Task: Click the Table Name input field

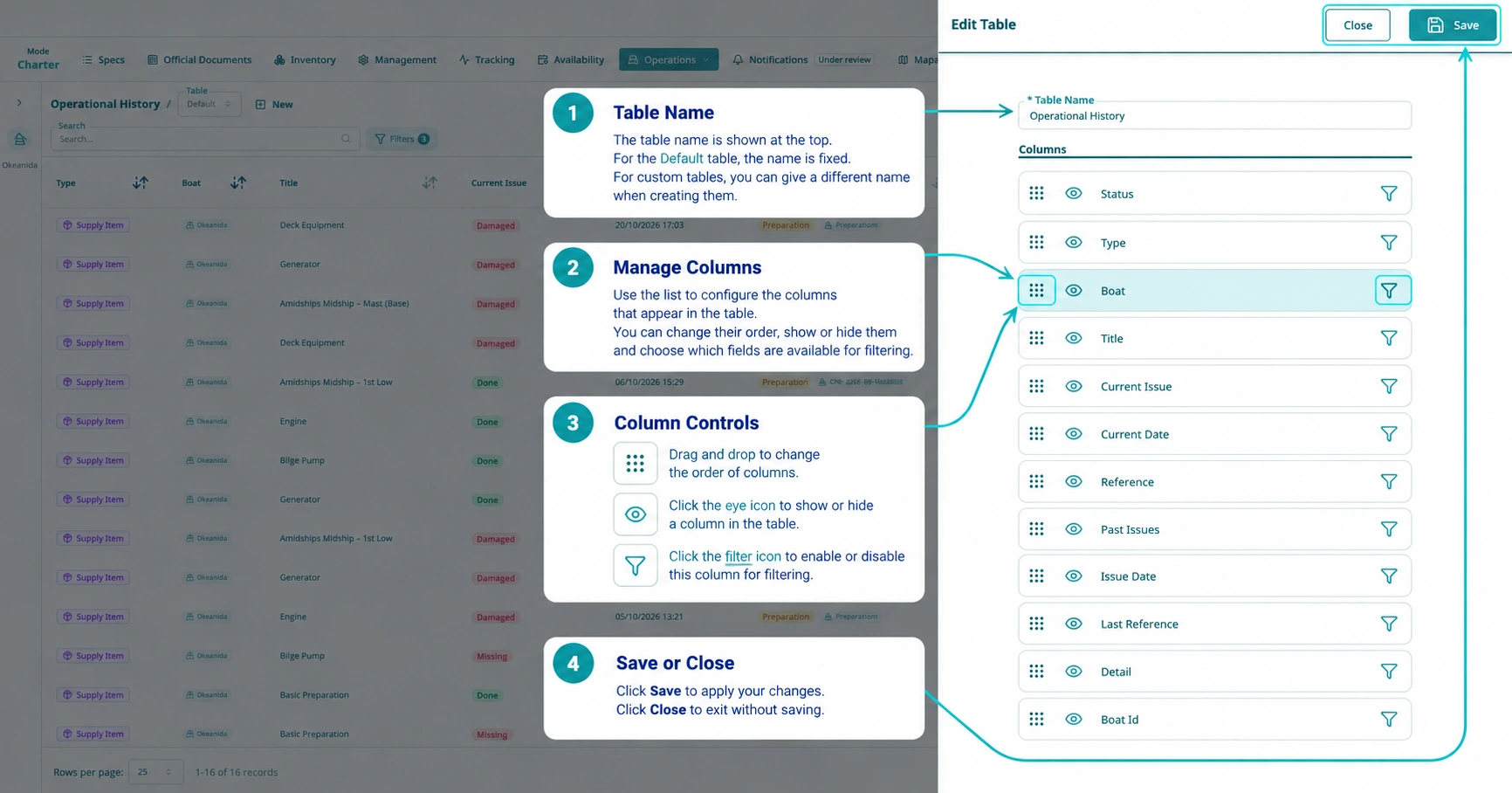Action: coord(1214,115)
